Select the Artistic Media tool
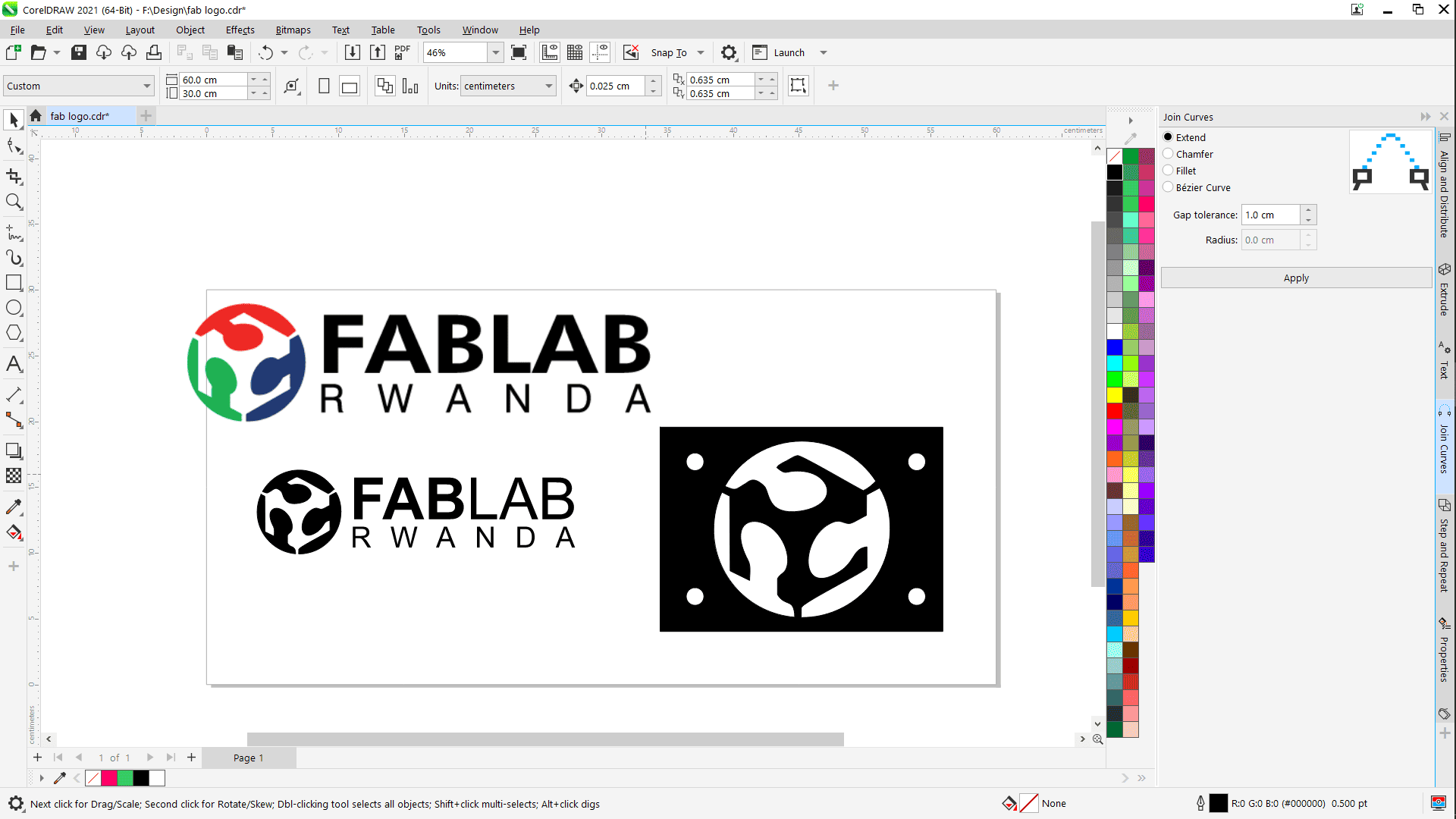The image size is (1456, 819). 14,258
